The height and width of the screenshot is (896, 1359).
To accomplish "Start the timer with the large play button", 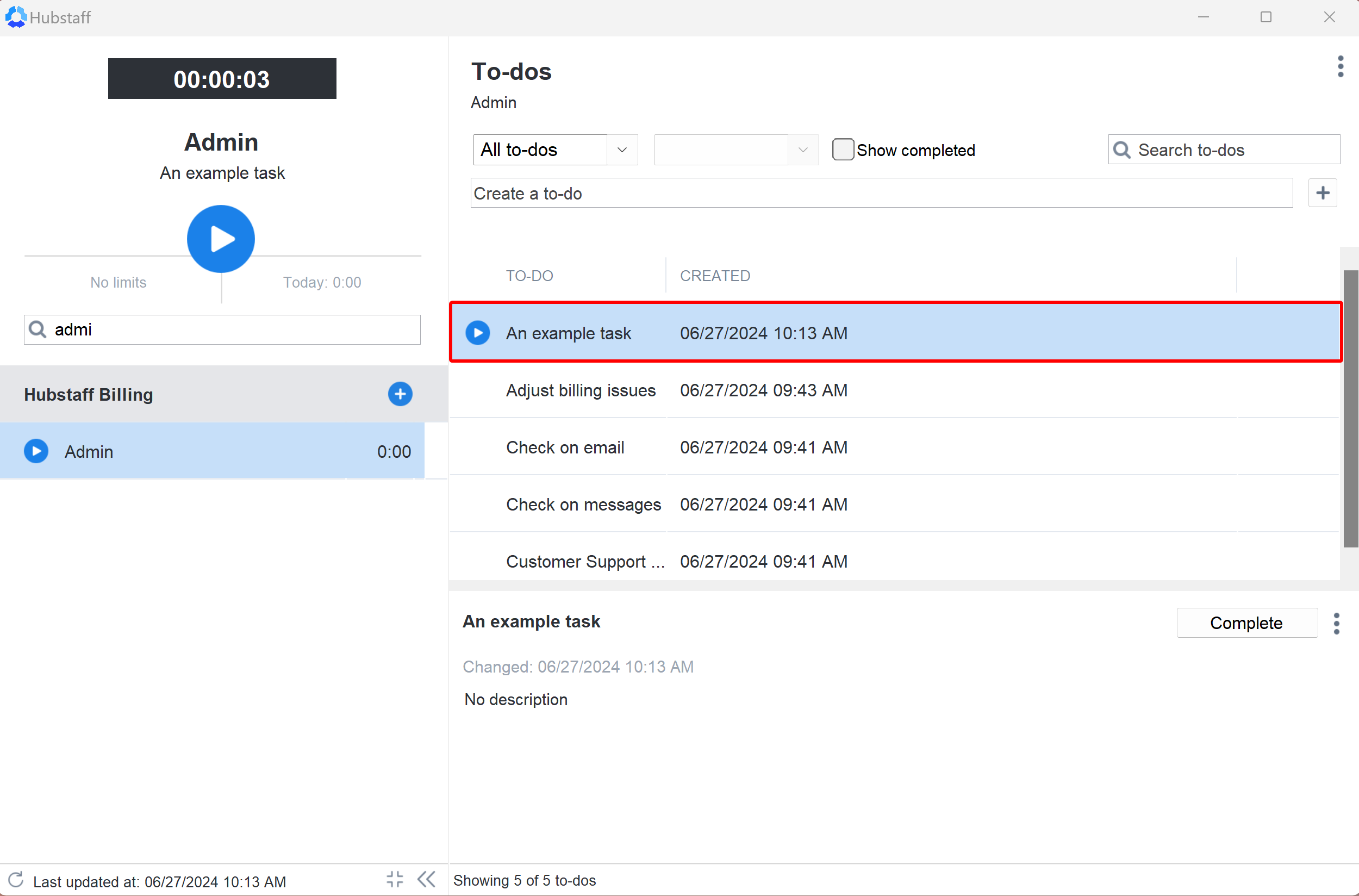I will (x=221, y=239).
